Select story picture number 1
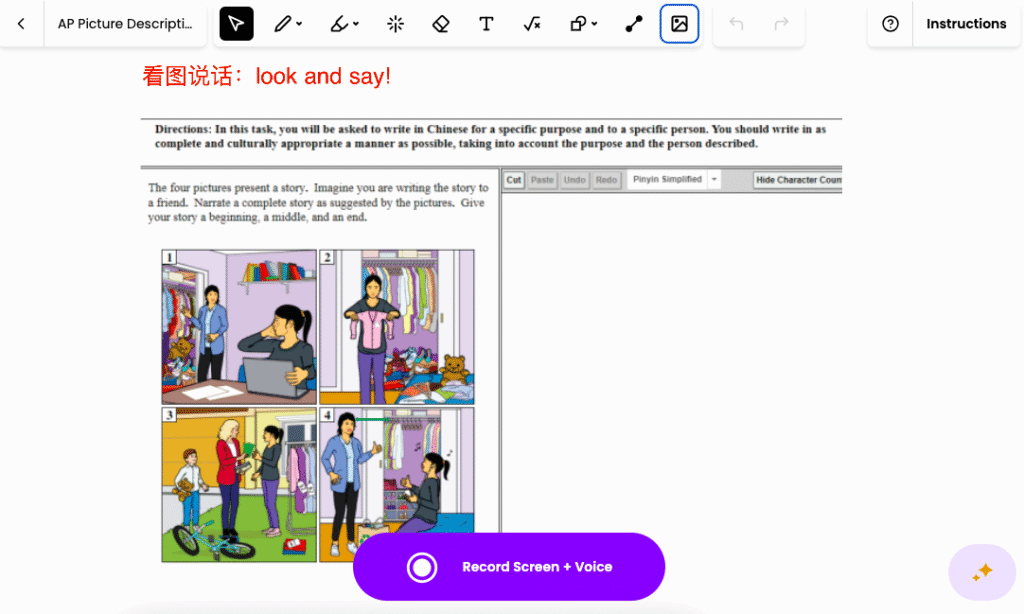1024x614 pixels. pos(239,327)
